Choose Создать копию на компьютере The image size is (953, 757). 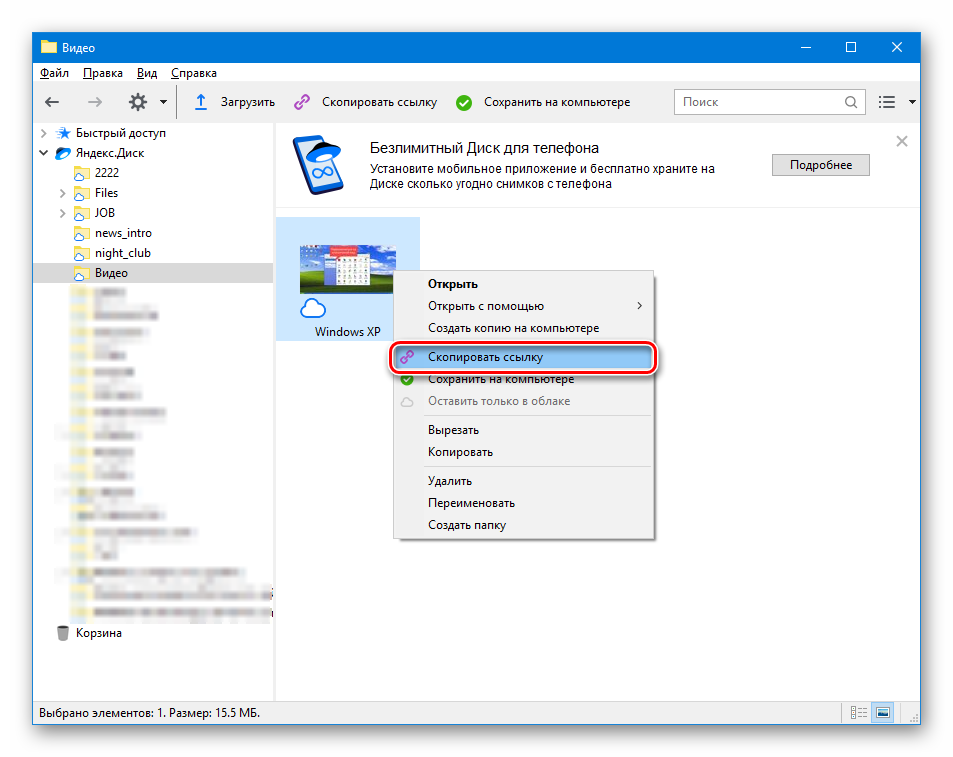pyautogui.click(x=523, y=327)
